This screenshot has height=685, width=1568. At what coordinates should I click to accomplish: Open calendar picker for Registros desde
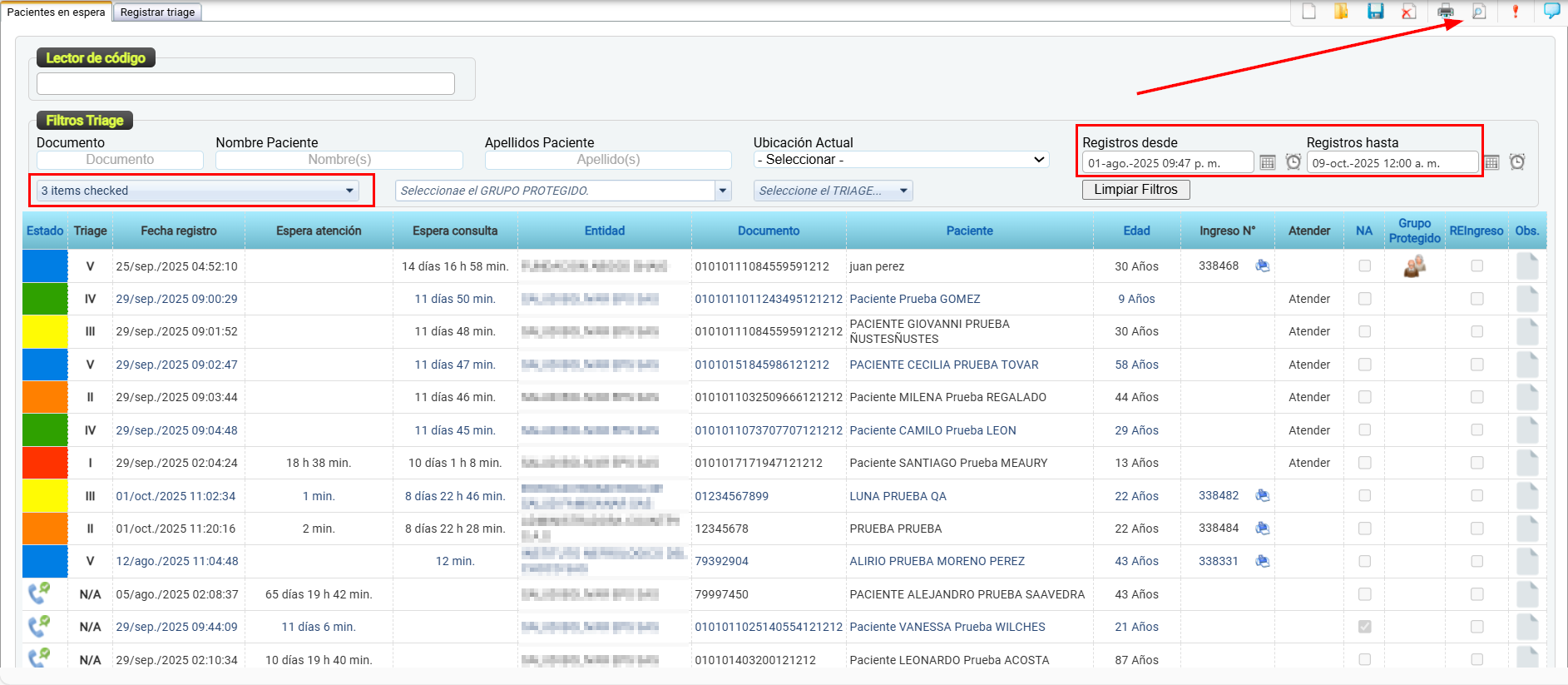click(1267, 162)
